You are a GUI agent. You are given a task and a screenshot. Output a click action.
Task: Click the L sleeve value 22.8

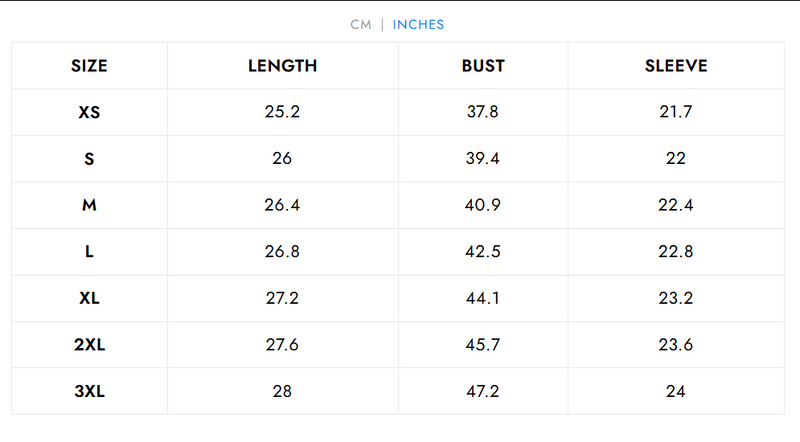(x=676, y=251)
